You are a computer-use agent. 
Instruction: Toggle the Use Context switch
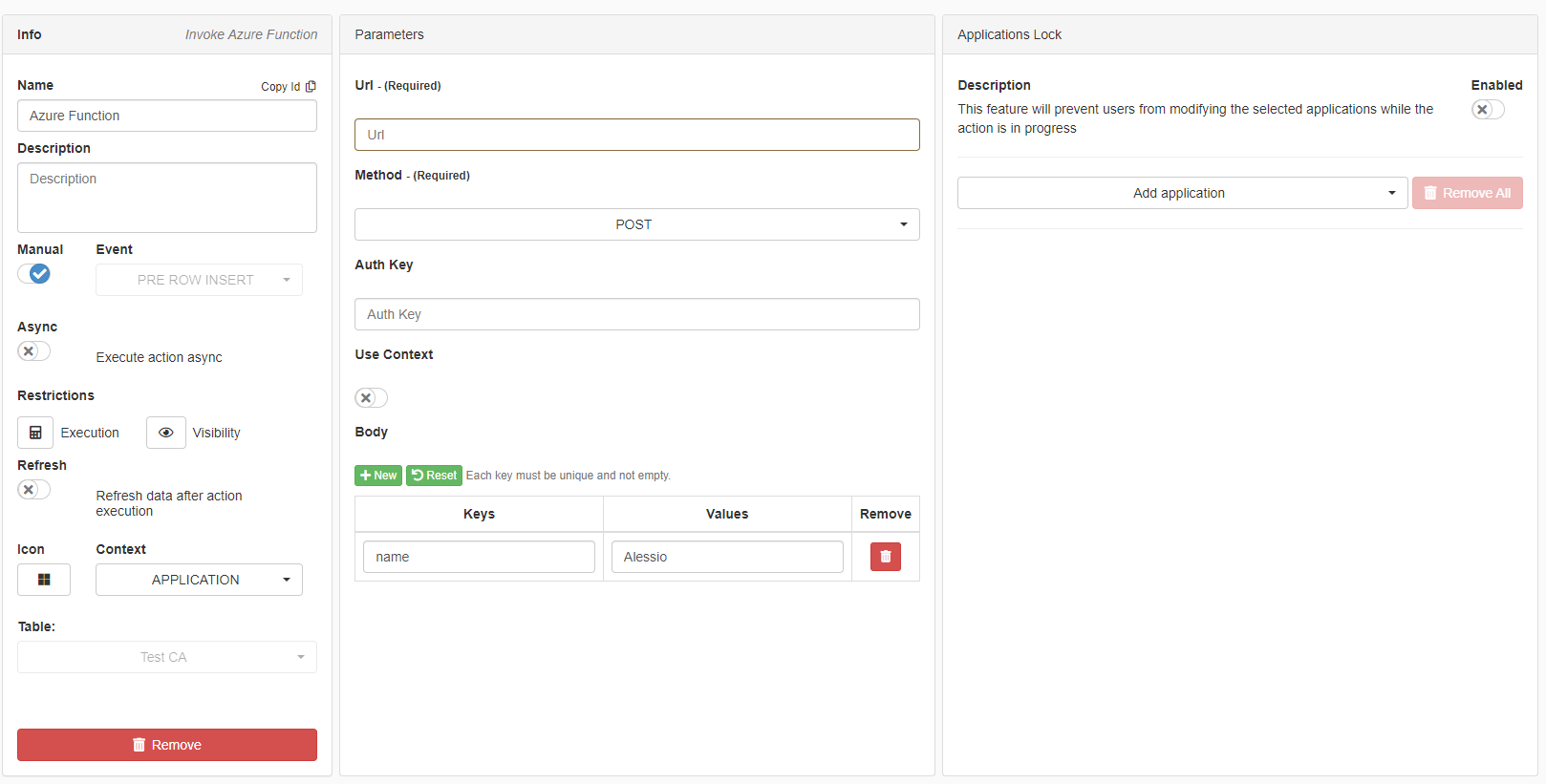tap(371, 398)
